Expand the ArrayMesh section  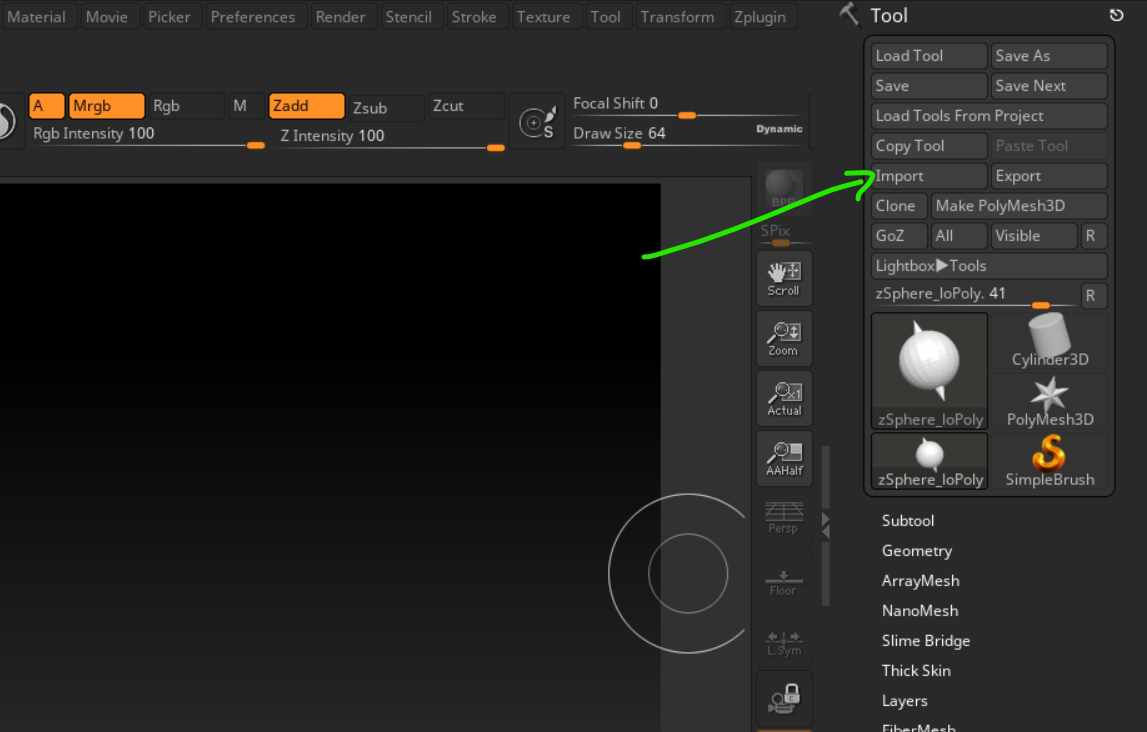tap(920, 581)
